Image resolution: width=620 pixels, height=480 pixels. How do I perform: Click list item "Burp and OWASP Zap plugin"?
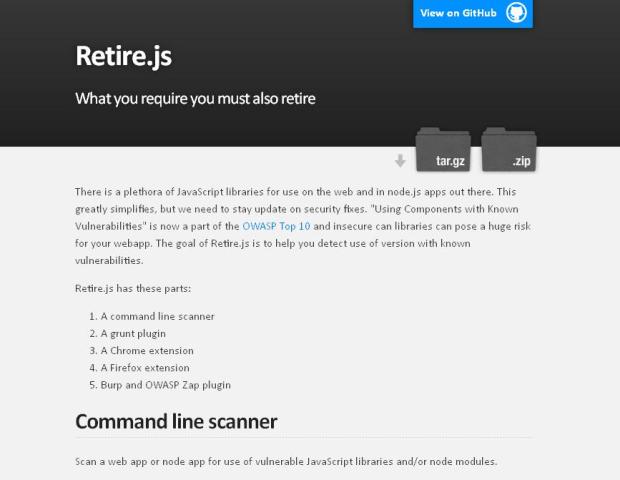pos(165,384)
